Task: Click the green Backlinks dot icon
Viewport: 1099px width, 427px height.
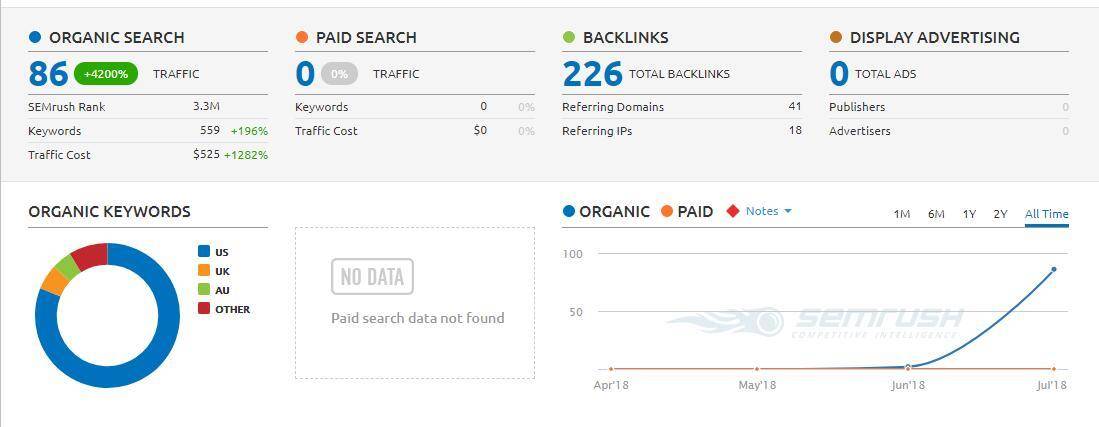Action: (569, 38)
